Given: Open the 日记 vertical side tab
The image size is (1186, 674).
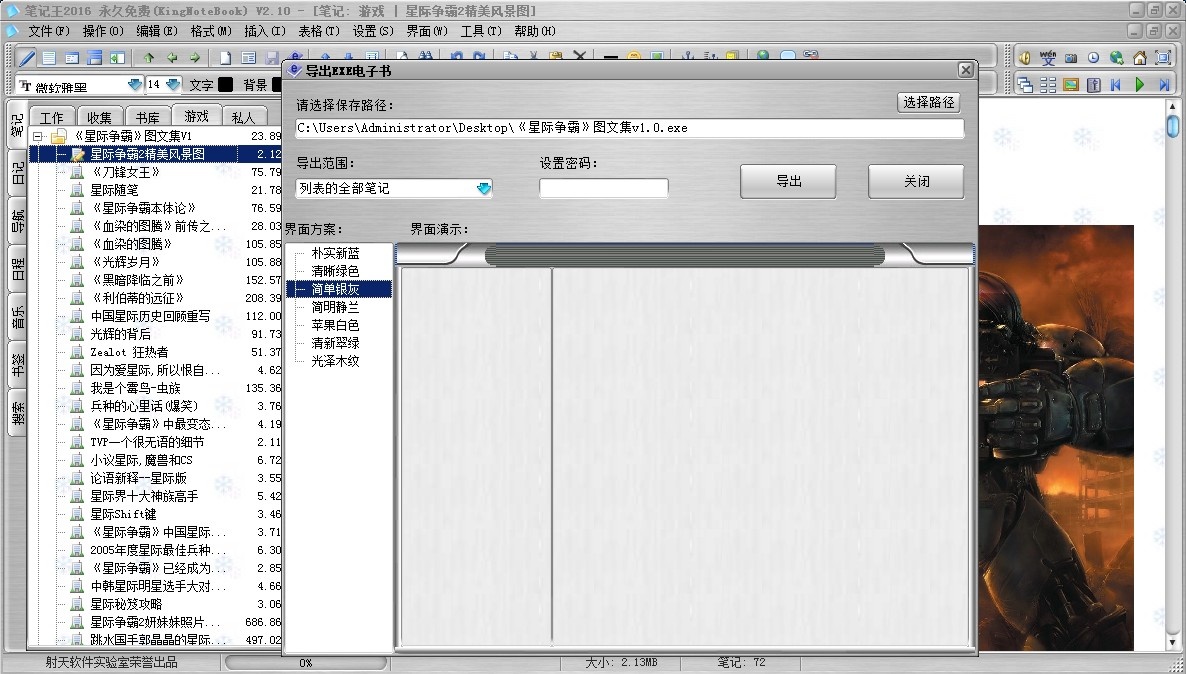Looking at the screenshot, I should pos(17,173).
